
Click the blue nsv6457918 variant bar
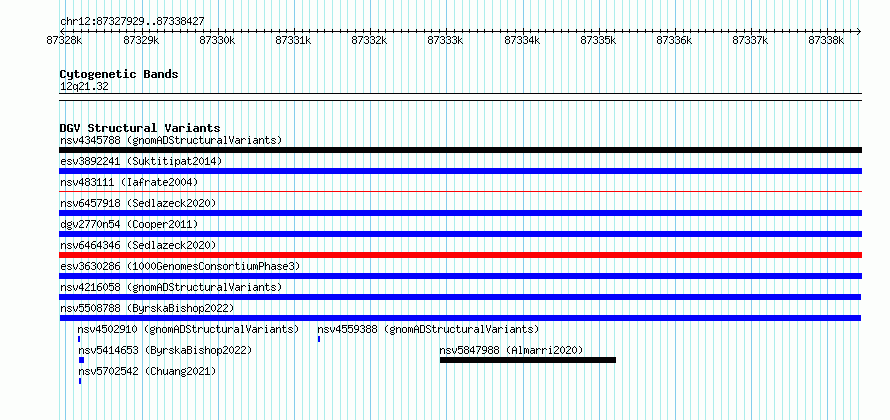pos(460,213)
